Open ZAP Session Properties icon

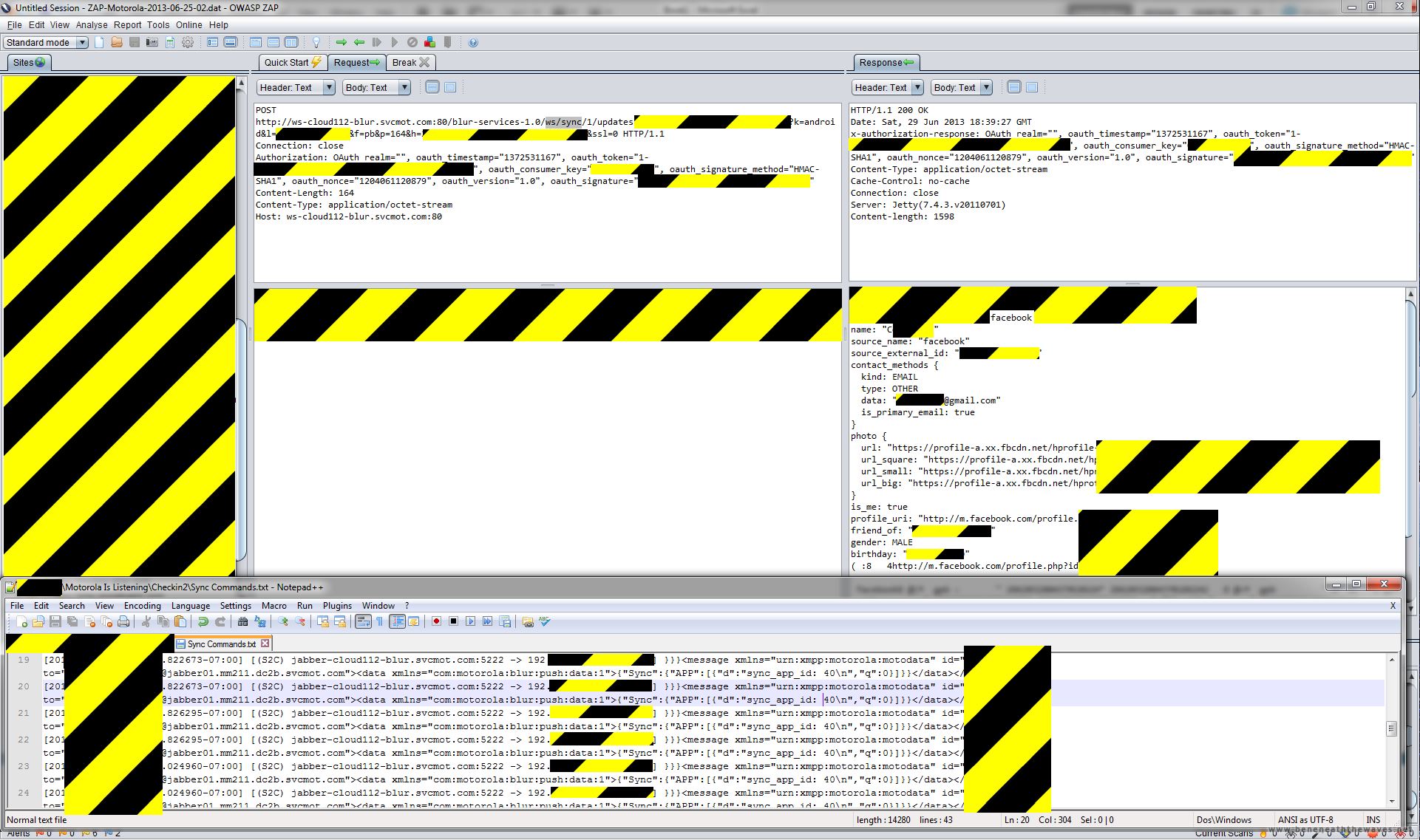(170, 43)
